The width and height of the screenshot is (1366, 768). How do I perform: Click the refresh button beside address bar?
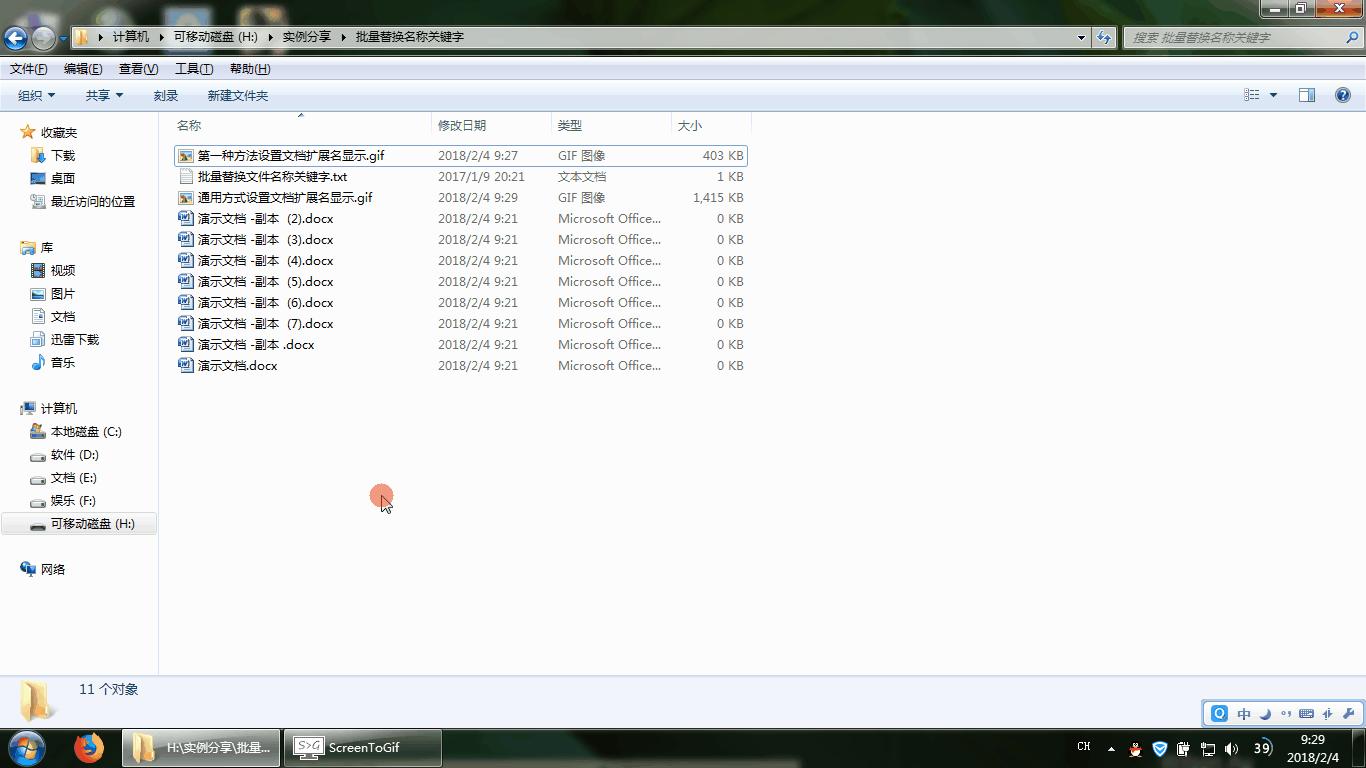(1104, 37)
